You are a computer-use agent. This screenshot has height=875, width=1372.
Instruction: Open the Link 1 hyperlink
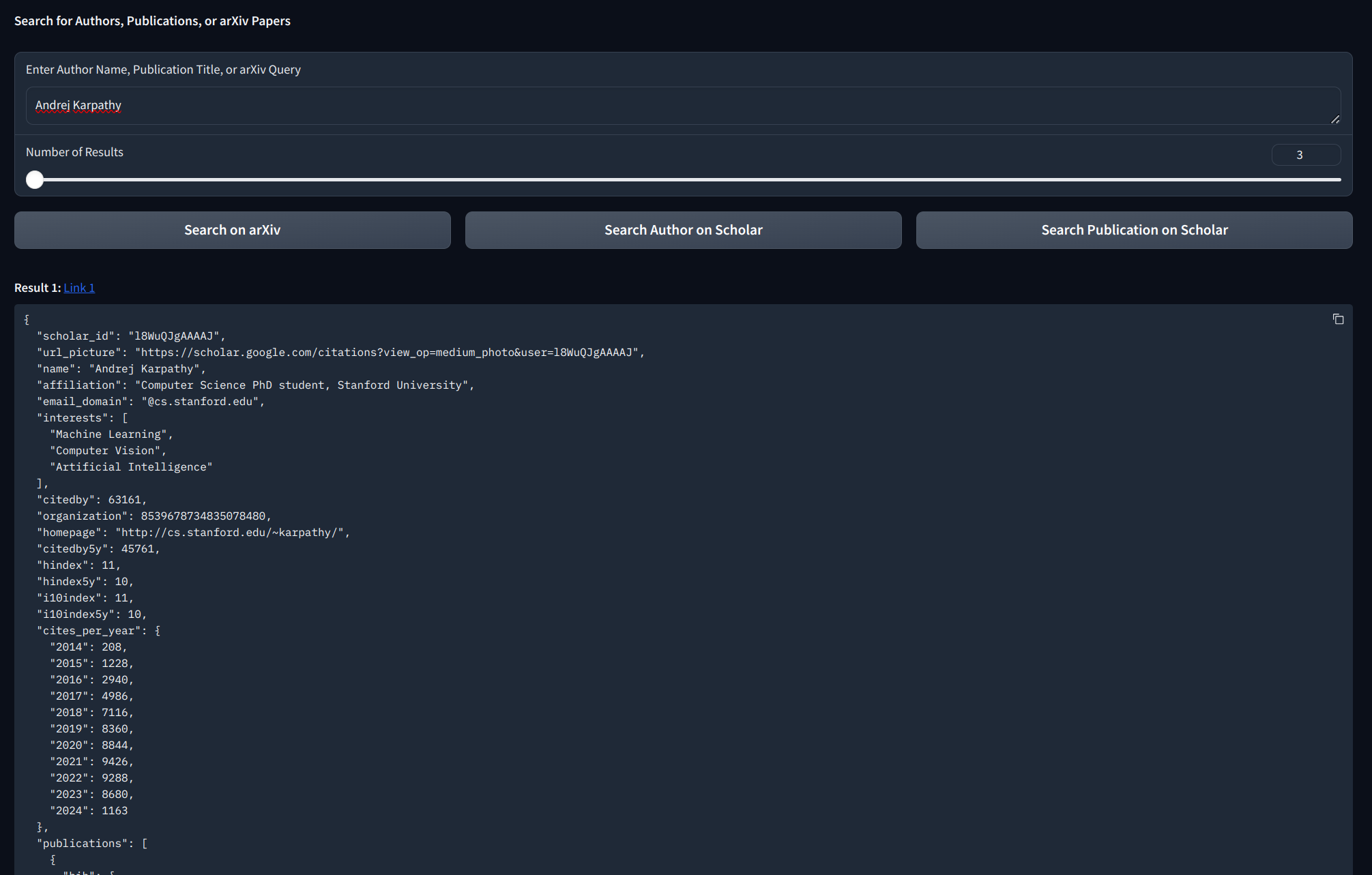pos(79,288)
